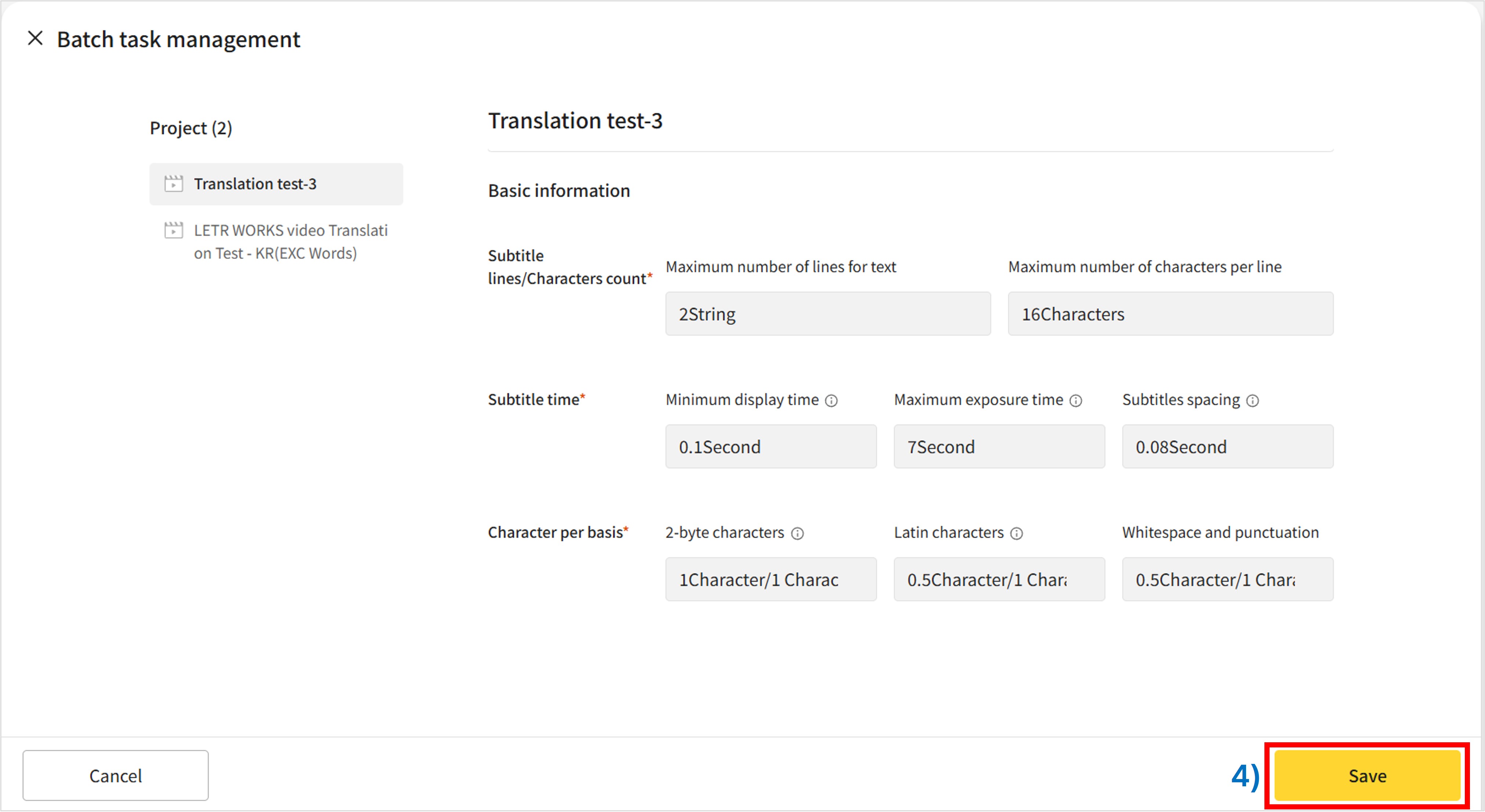Screen dimensions: 1485x812
Task: Click the 16Characters per line field
Action: [1170, 314]
